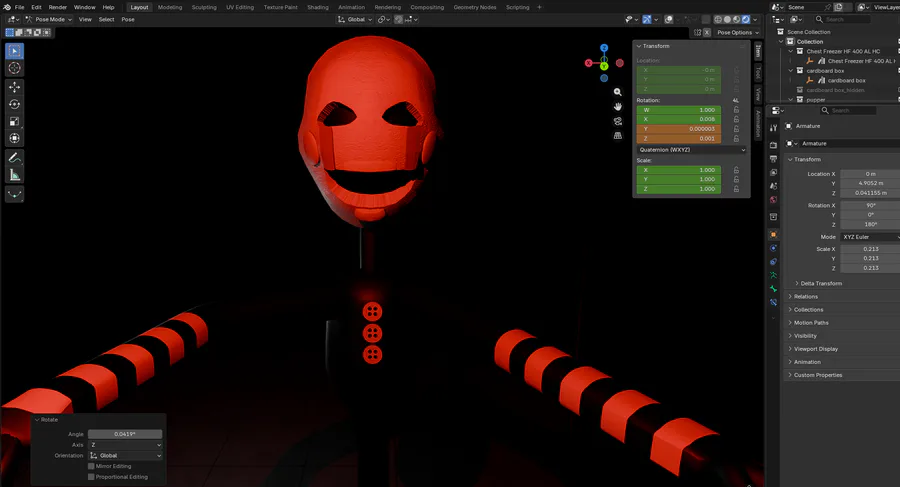The width and height of the screenshot is (900, 487).
Task: Enable the Mirror Editing checkbox
Action: (x=92, y=466)
